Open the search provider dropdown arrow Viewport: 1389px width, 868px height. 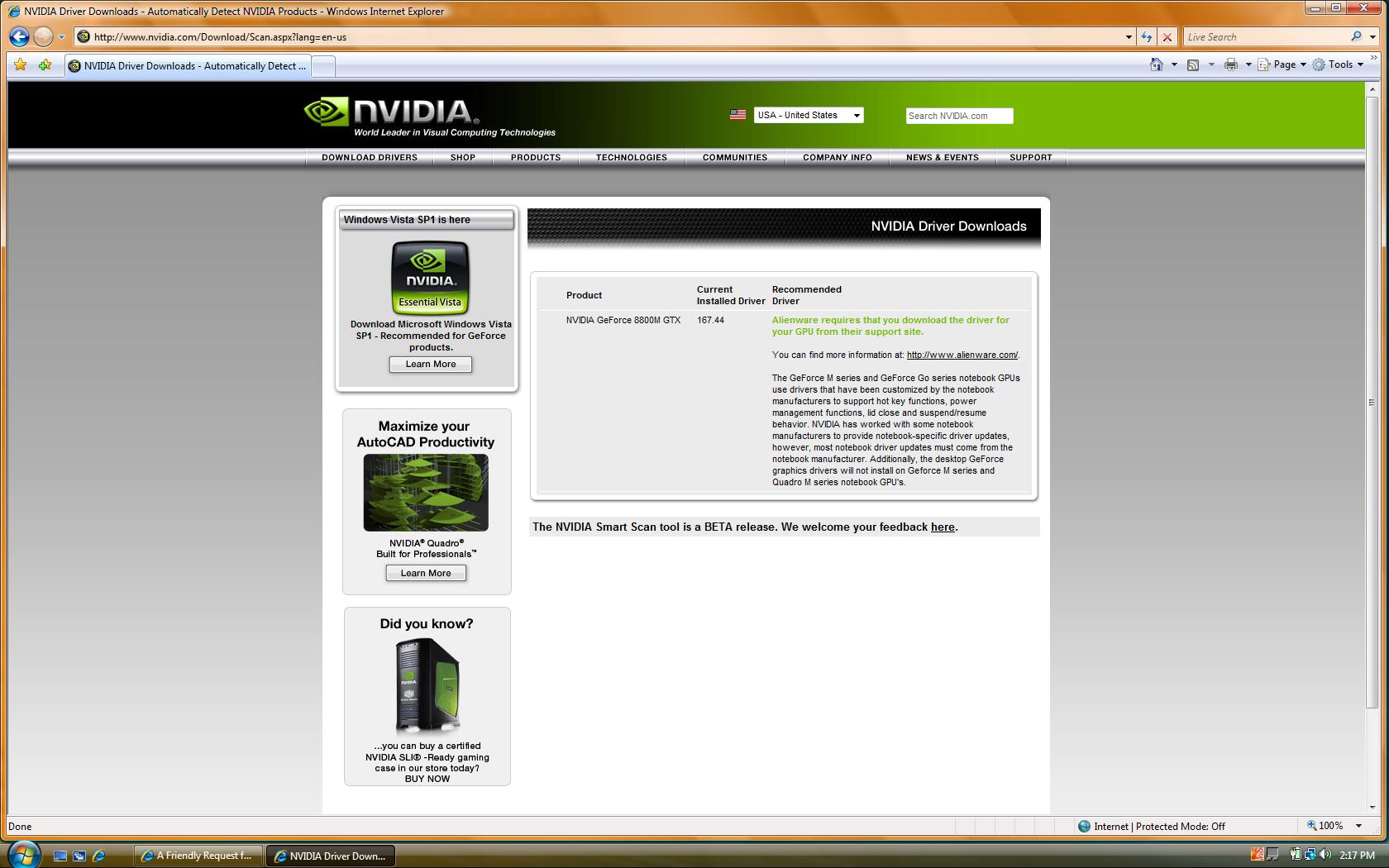tap(1372, 37)
